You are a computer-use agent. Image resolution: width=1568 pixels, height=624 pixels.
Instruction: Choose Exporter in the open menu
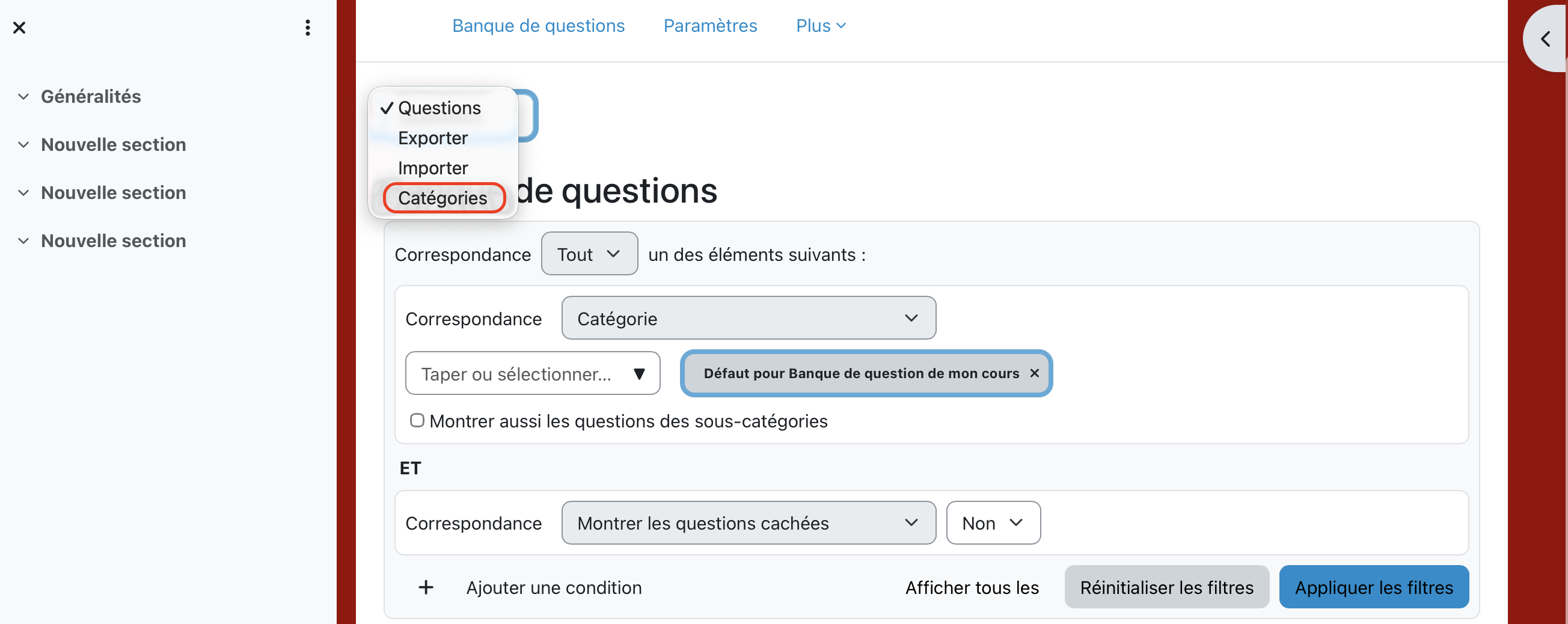click(x=433, y=138)
